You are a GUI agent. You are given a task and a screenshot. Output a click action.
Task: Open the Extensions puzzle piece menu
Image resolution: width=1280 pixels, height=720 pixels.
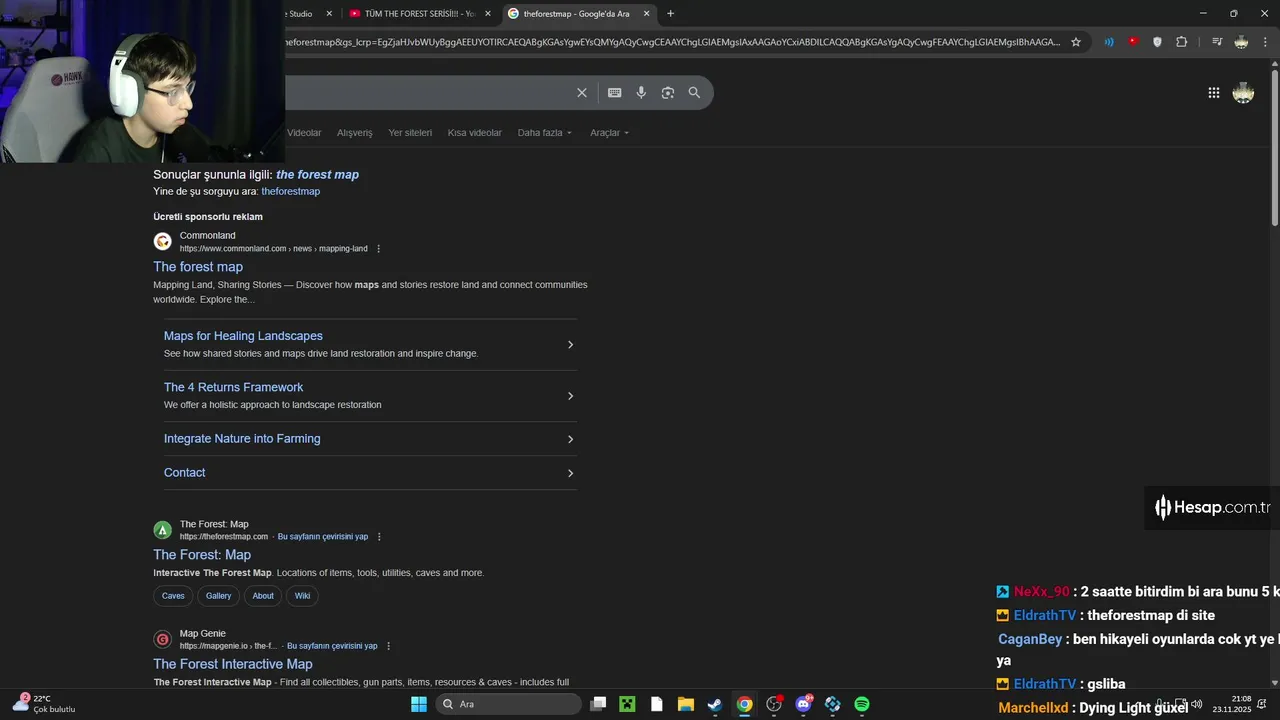click(x=1181, y=42)
